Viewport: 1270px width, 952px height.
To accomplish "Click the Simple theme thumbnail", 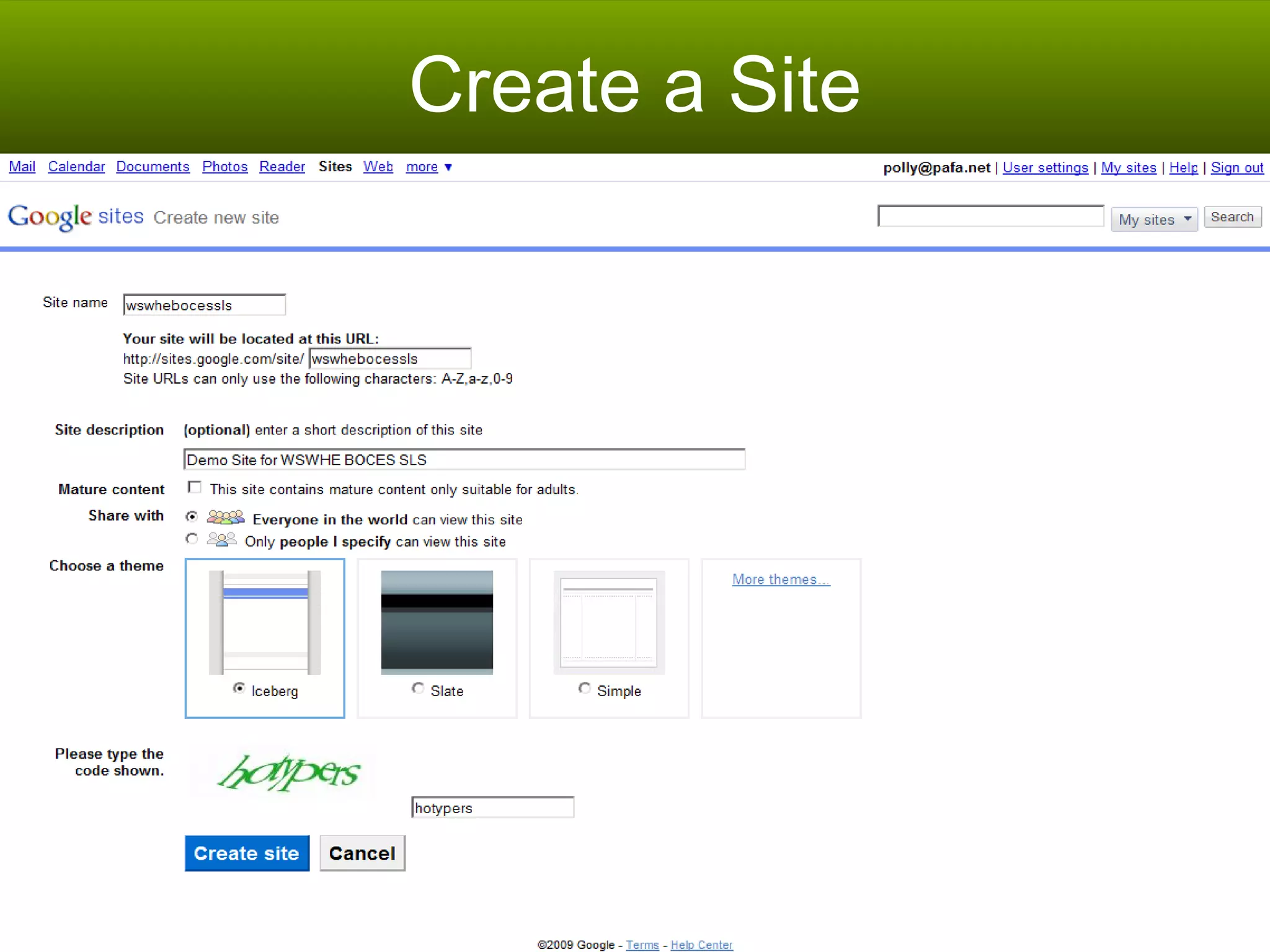I will point(609,622).
